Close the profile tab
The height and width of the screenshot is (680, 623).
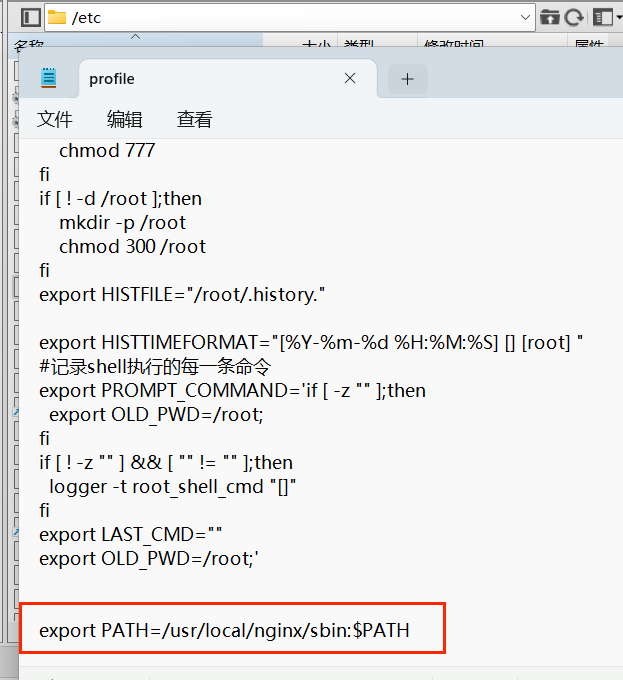pyautogui.click(x=350, y=78)
